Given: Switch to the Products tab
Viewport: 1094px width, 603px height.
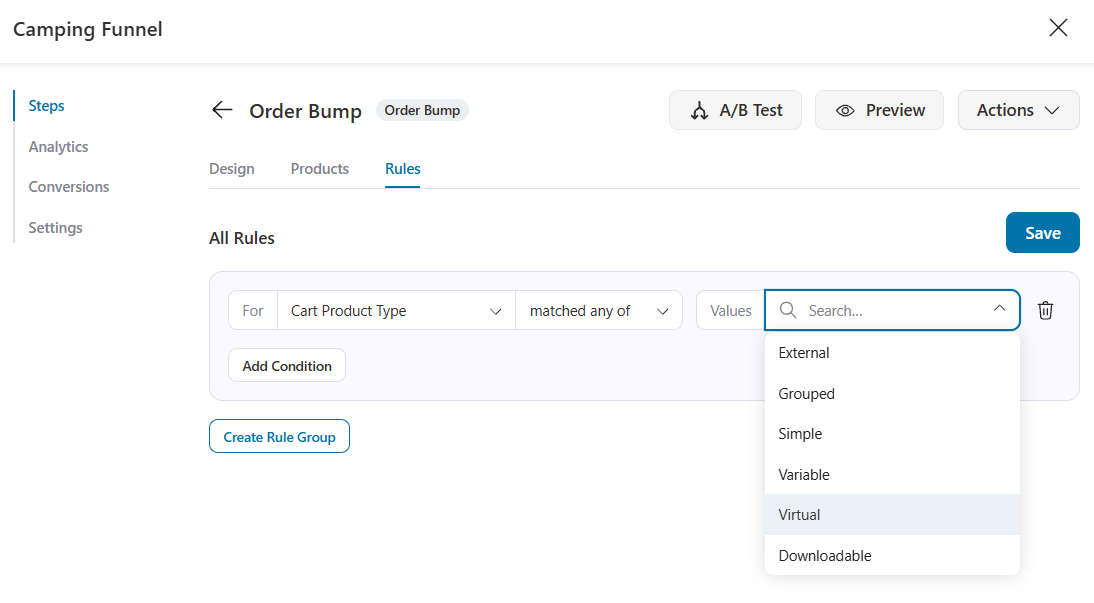Looking at the screenshot, I should pyautogui.click(x=320, y=169).
